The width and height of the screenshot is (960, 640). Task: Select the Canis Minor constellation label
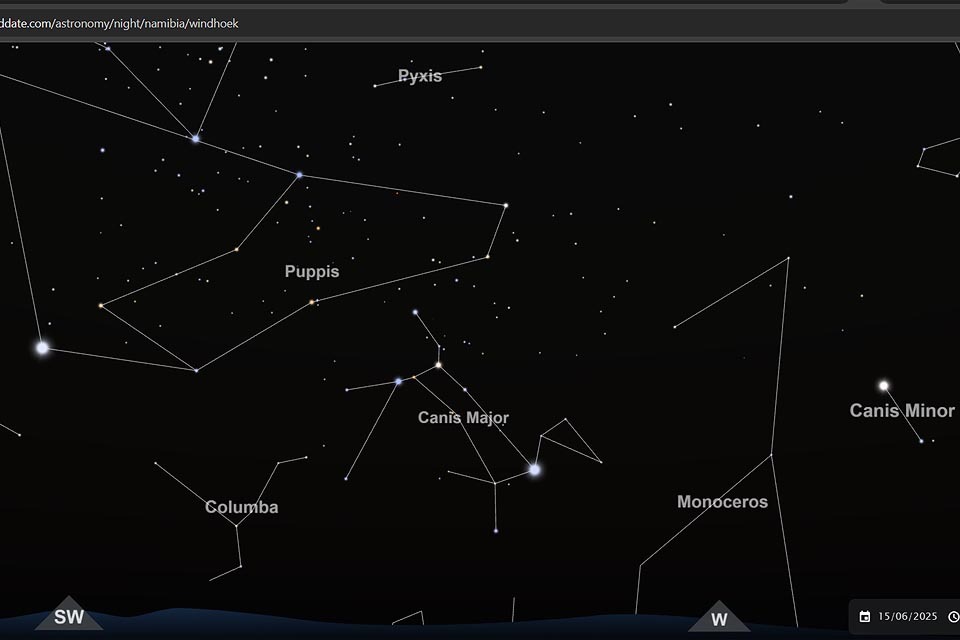(x=902, y=410)
